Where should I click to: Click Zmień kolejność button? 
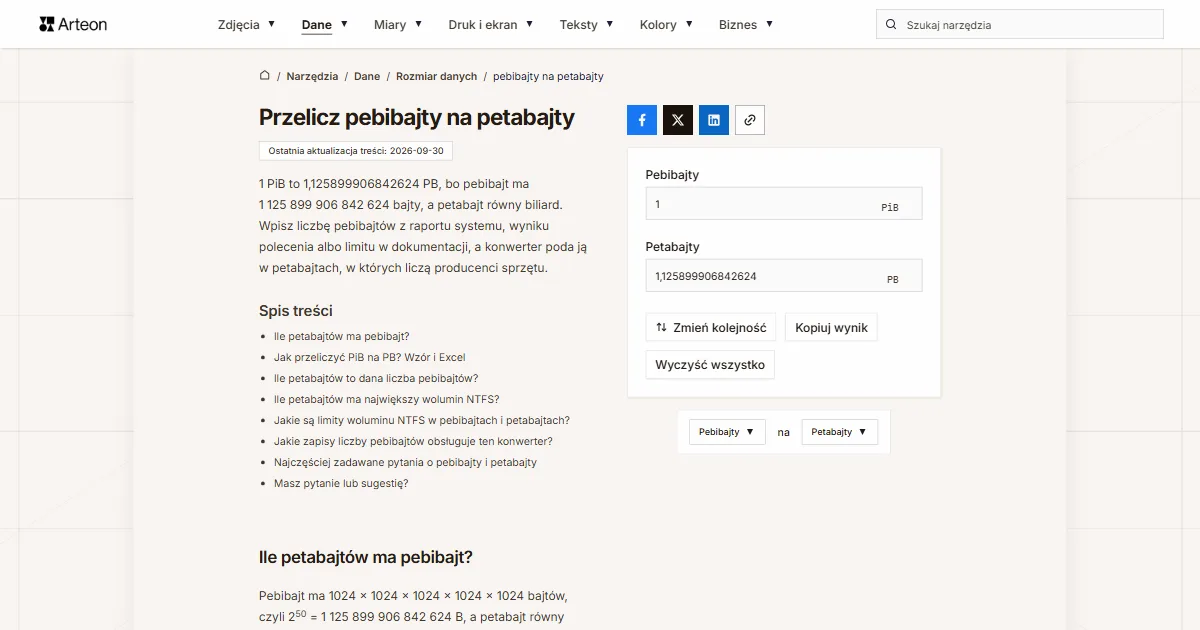[711, 327]
